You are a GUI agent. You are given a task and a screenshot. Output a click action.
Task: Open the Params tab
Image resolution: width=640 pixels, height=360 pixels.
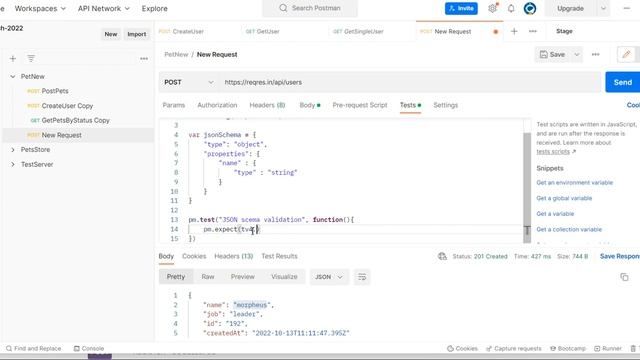click(x=173, y=105)
